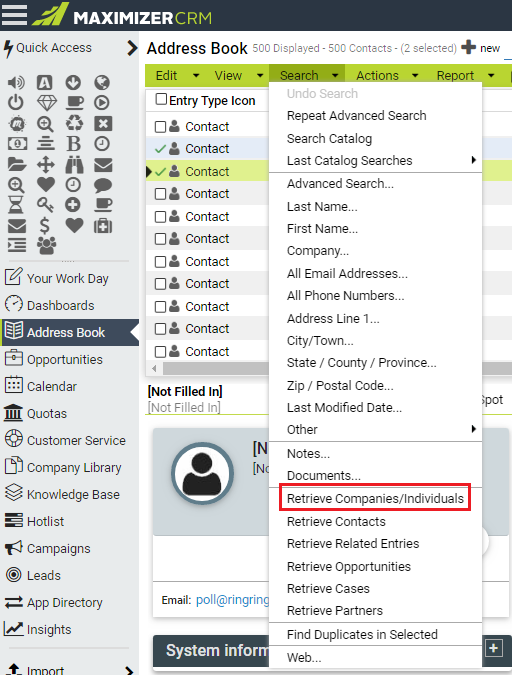The width and height of the screenshot is (512, 675).
Task: Click the power icon in Quick Access
Action: tap(16, 102)
